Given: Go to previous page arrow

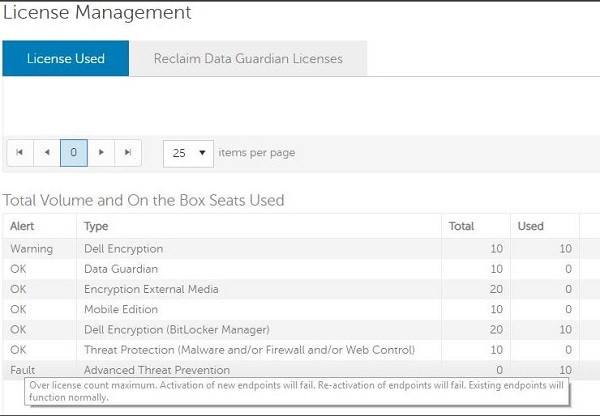Looking at the screenshot, I should [x=47, y=153].
